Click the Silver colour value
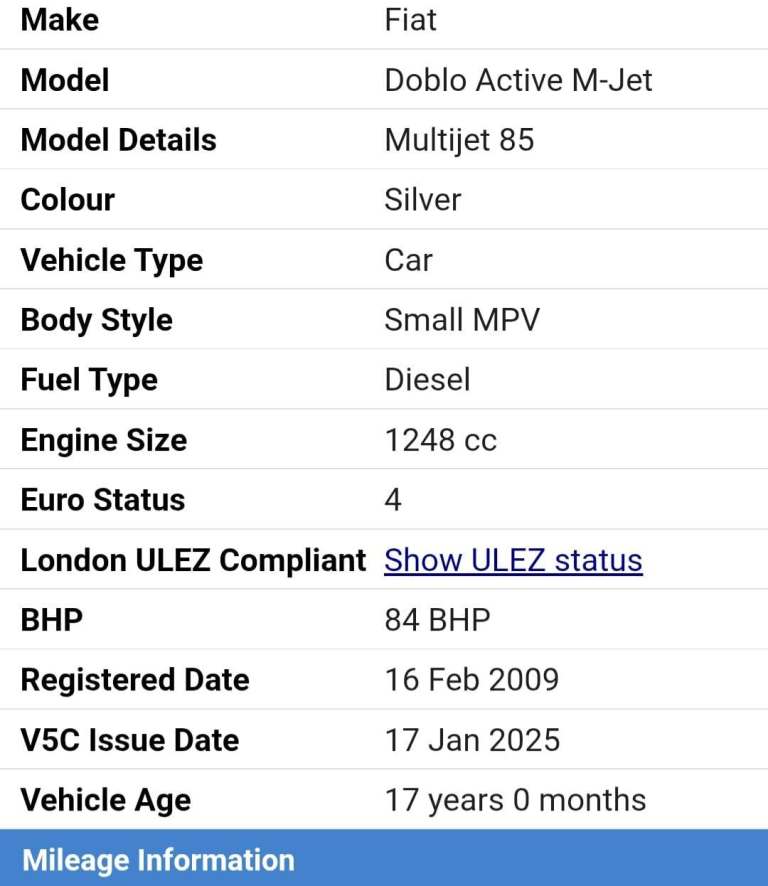Viewport: 768px width, 886px height. point(423,200)
